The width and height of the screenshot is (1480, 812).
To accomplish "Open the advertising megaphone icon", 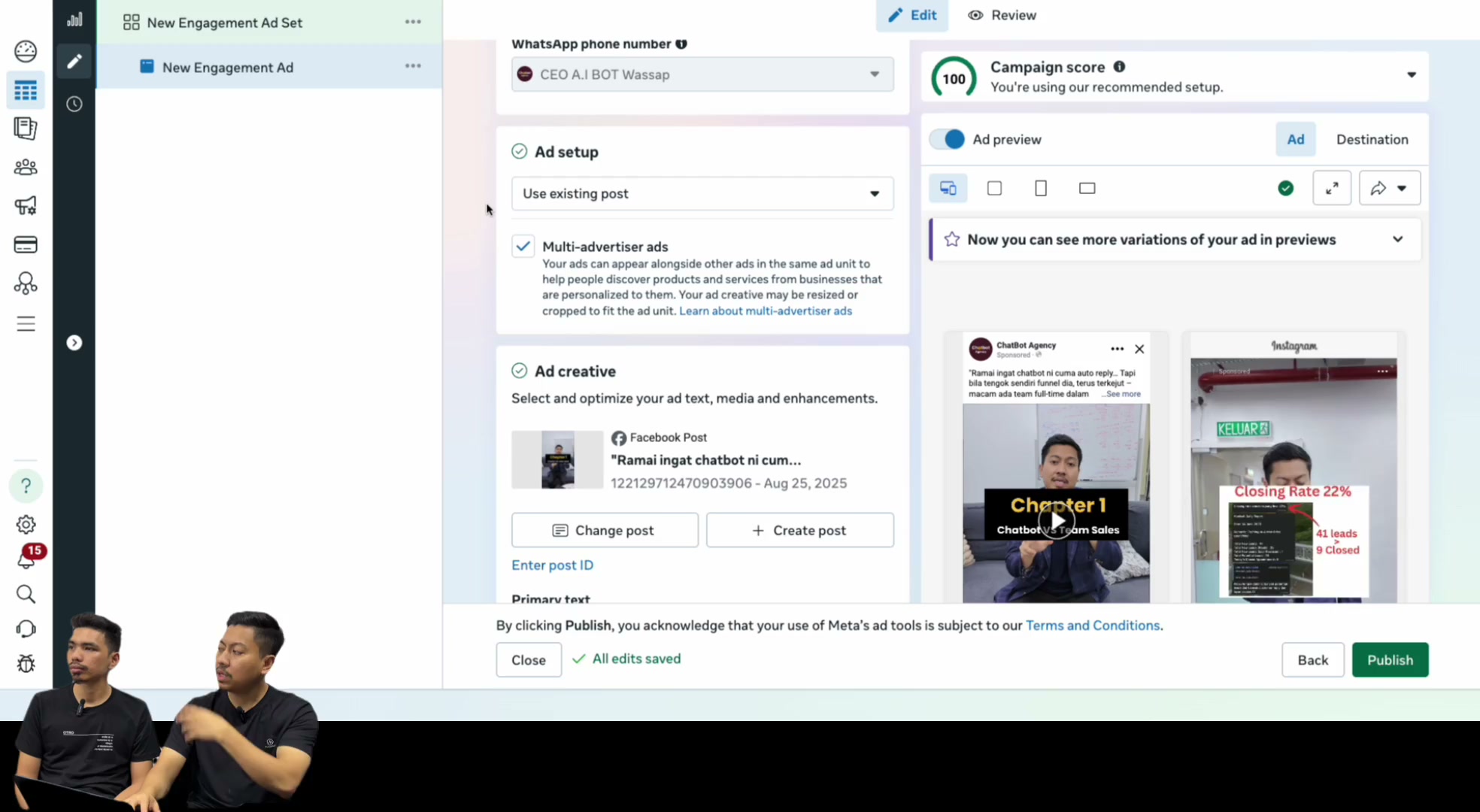I will click(x=26, y=205).
